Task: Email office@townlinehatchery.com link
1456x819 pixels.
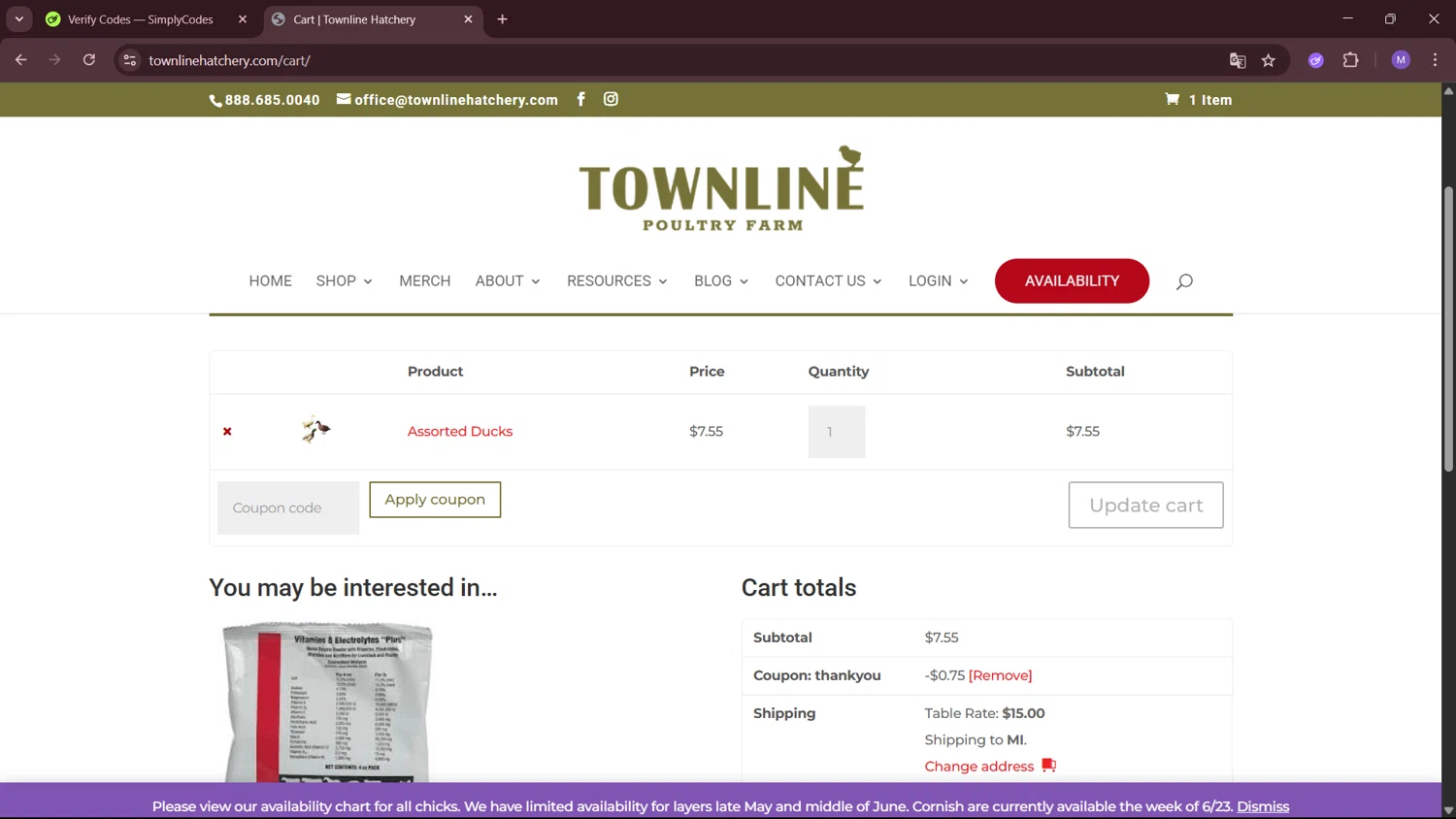Action: pyautogui.click(x=447, y=100)
